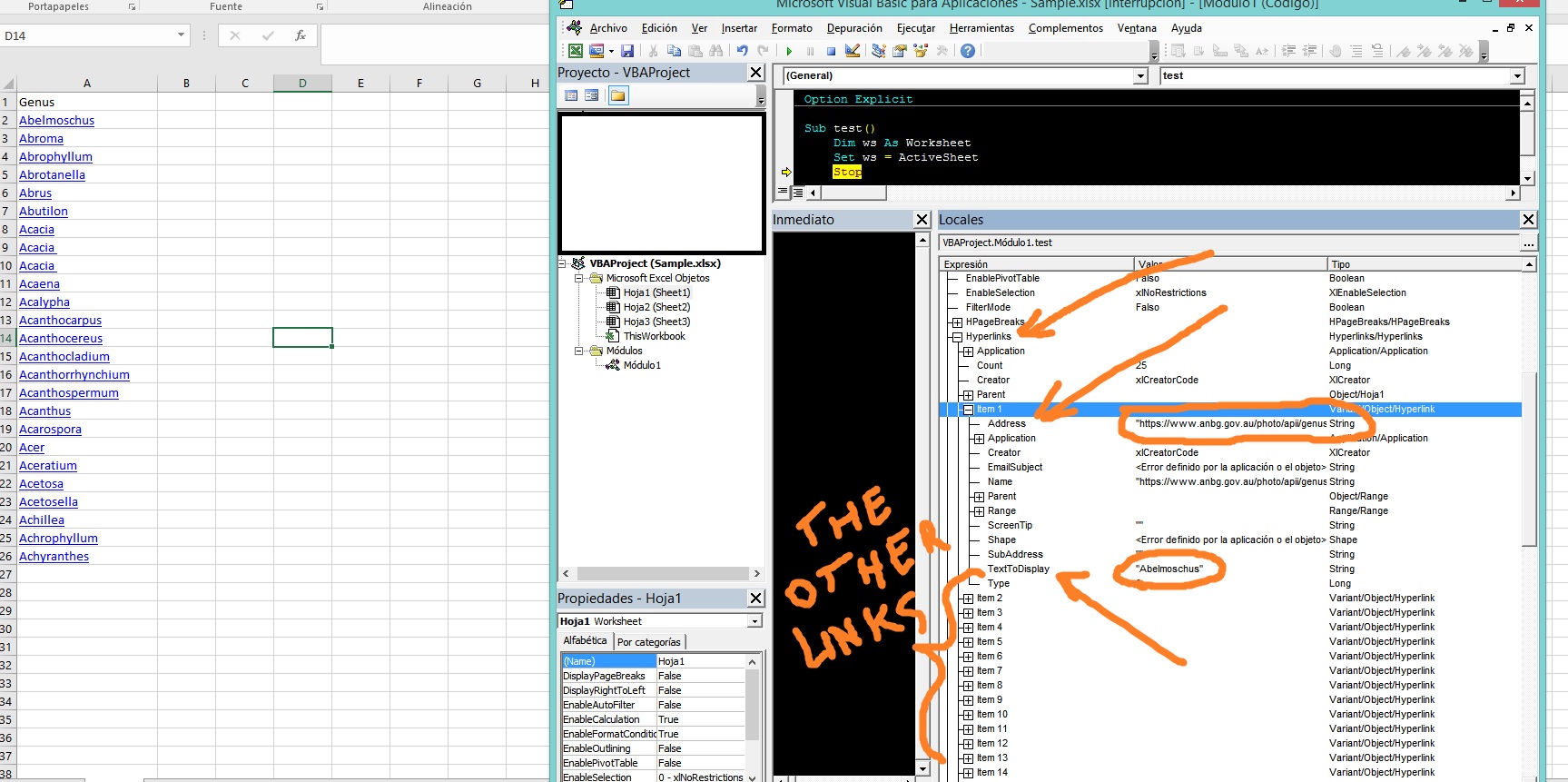
Task: Click the View Code icon in Project panel
Action: 571,95
